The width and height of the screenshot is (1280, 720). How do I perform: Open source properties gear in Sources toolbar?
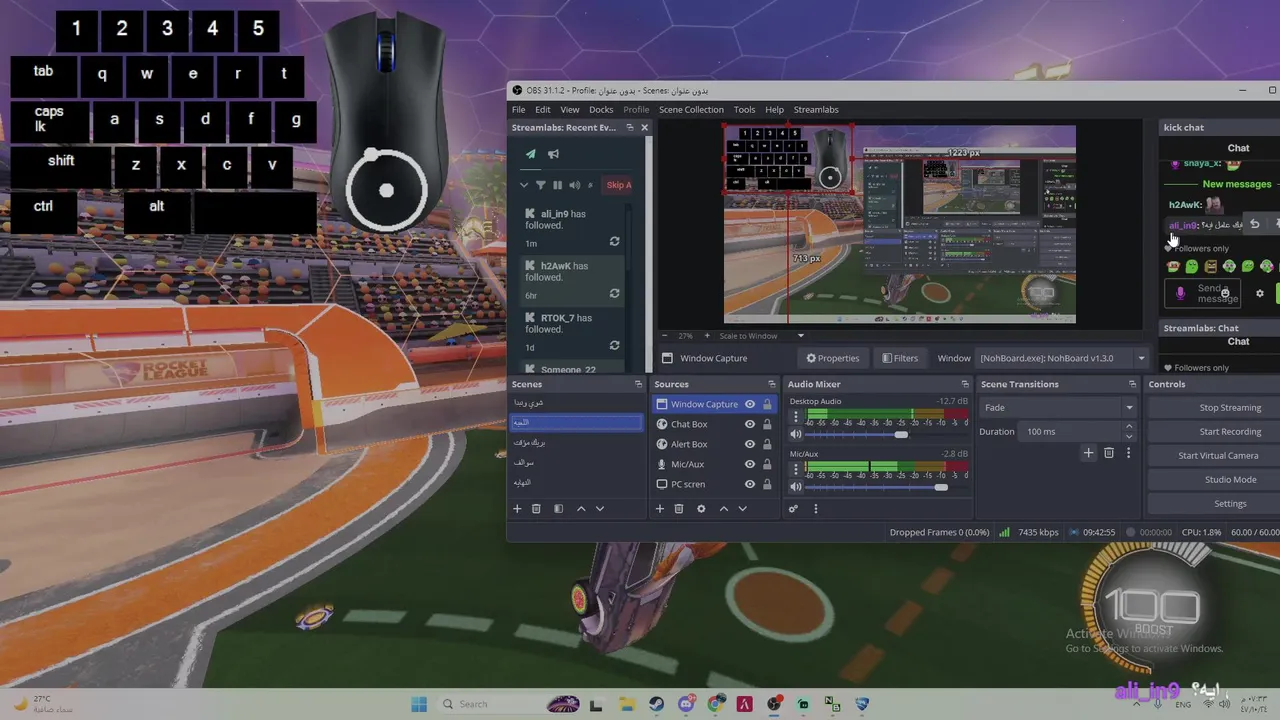pyautogui.click(x=701, y=509)
